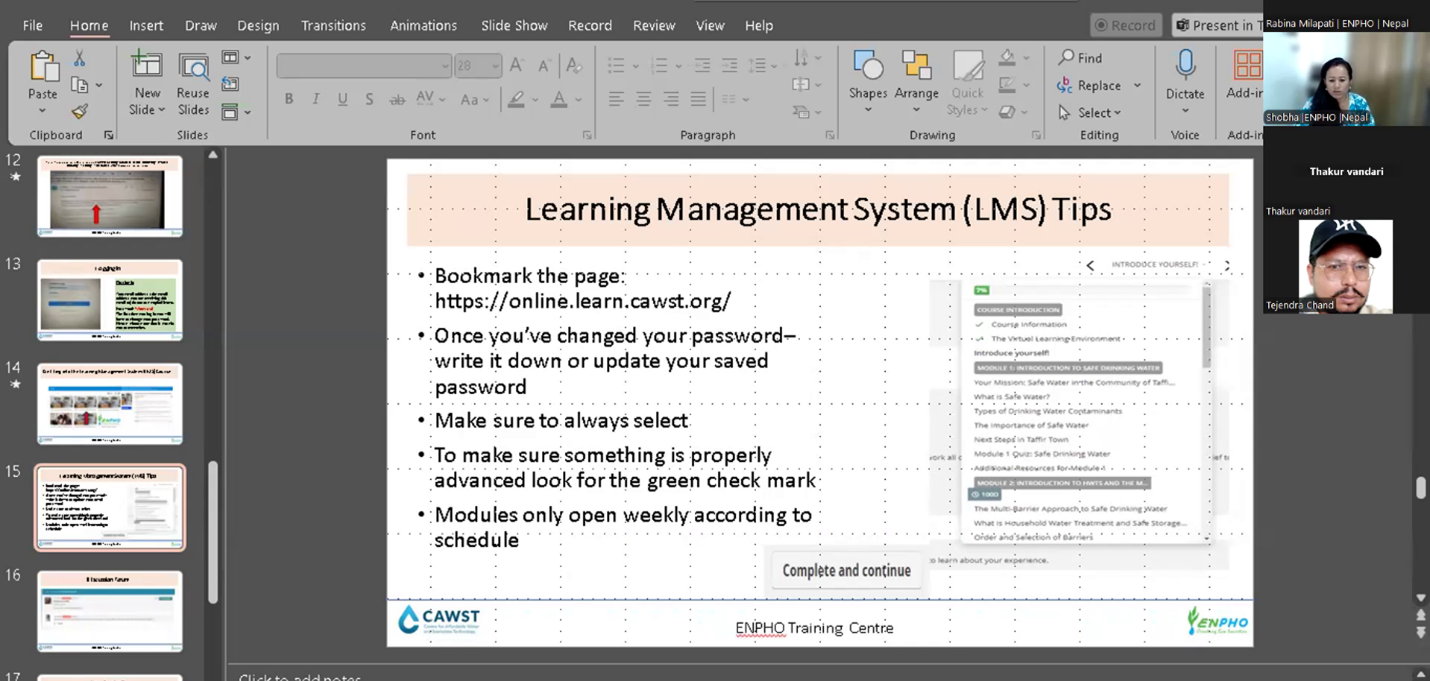Open the File menu
Viewport: 1430px width, 681px height.
[x=33, y=25]
